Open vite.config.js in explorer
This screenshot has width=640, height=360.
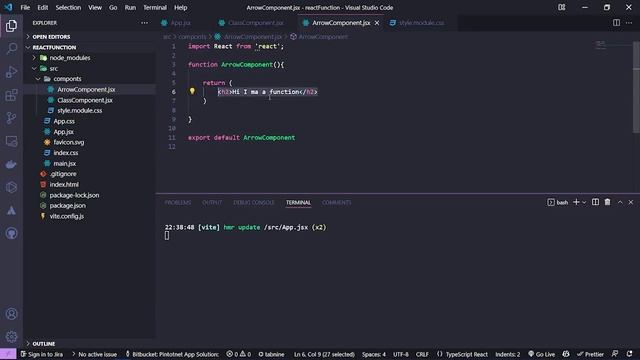67,216
